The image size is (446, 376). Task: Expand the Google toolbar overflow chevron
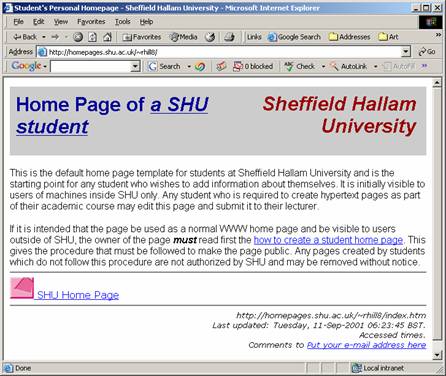tap(424, 66)
